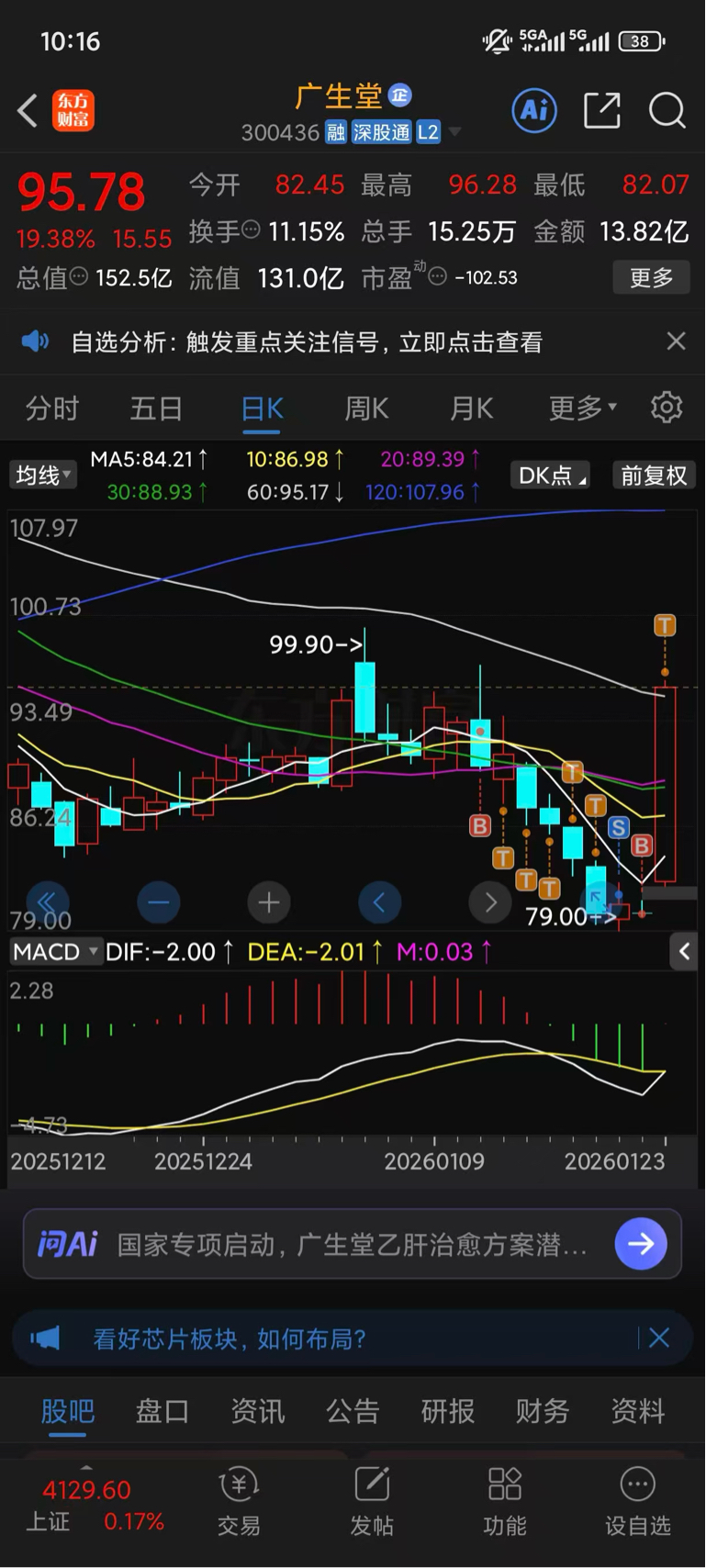Screen dimensions: 706x1568
Task: Open the 东方财富 logo icon
Action: (x=73, y=111)
